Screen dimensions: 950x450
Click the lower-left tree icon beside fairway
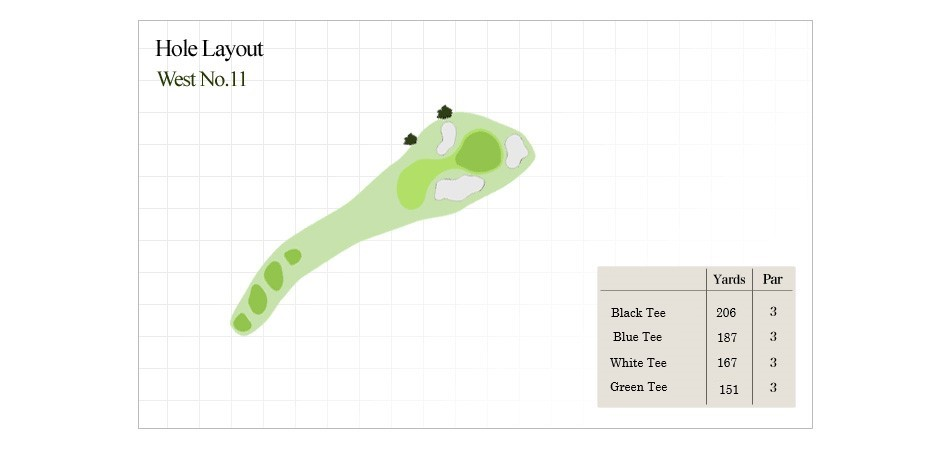410,139
